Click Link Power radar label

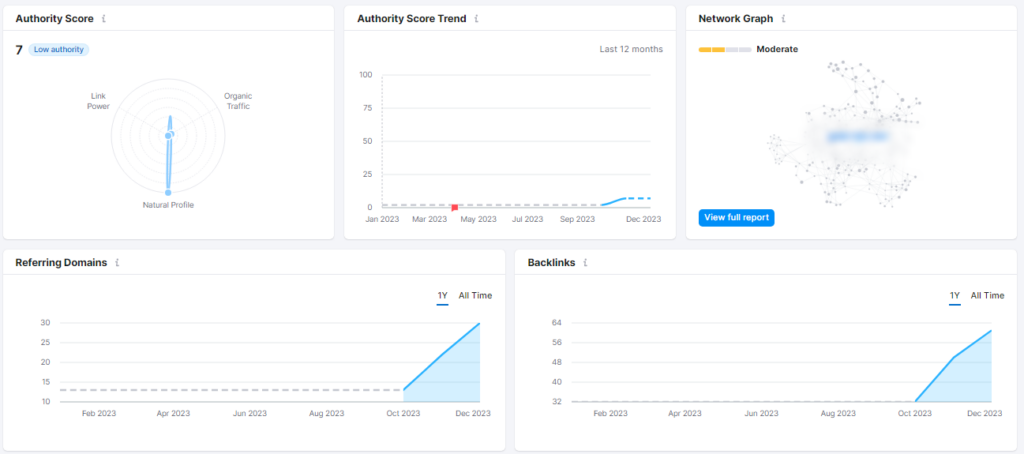point(99,101)
